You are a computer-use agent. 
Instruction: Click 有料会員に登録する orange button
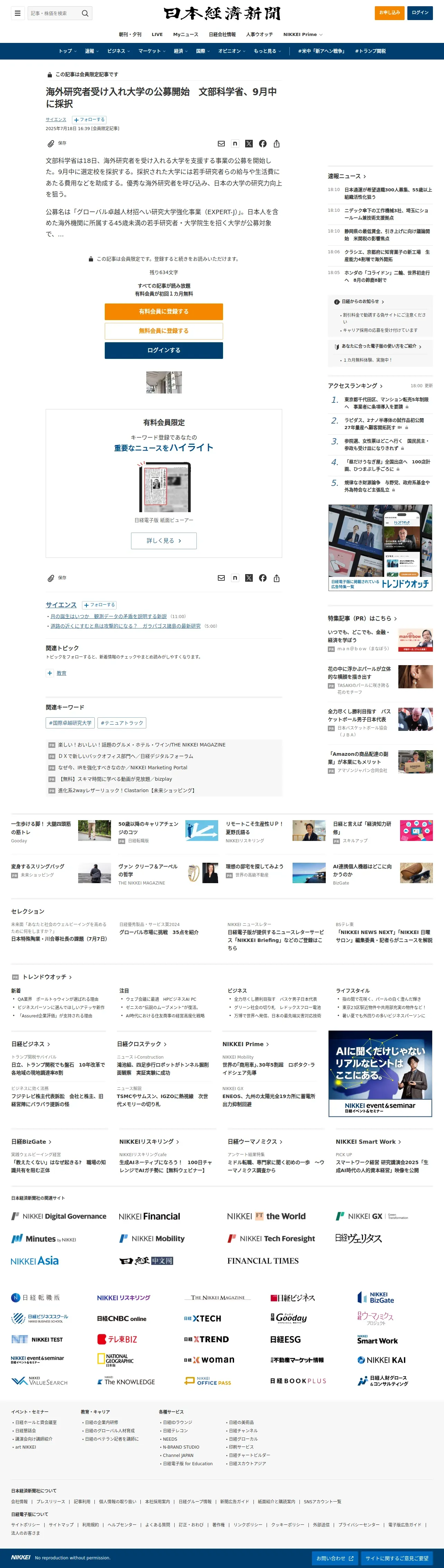pos(164,312)
